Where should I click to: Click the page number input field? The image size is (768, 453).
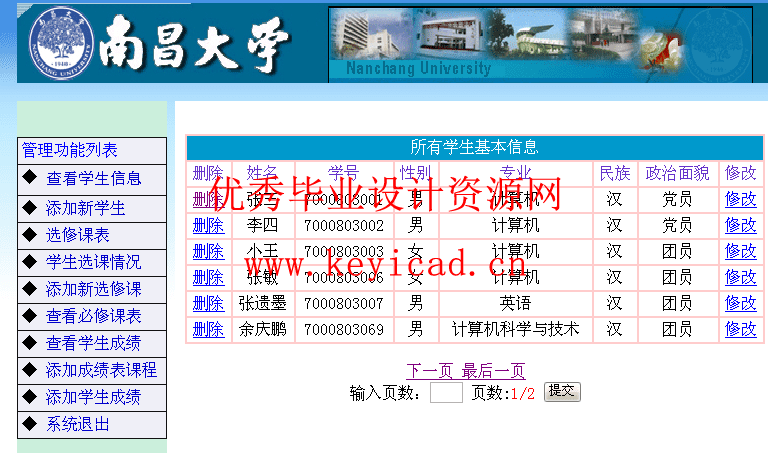coord(446,393)
